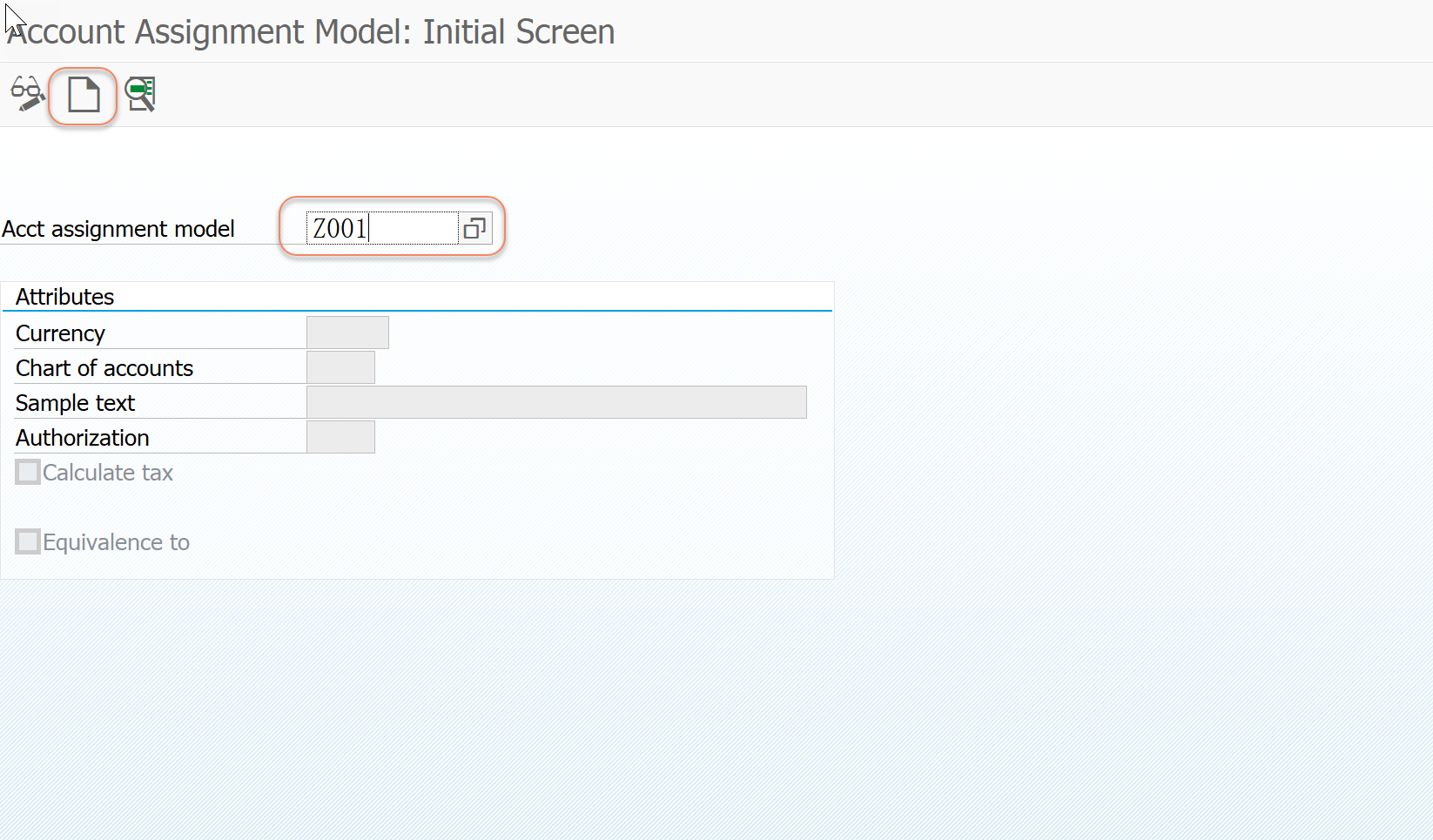
Task: Tick the Calculate tax checkbox
Action: 28,472
